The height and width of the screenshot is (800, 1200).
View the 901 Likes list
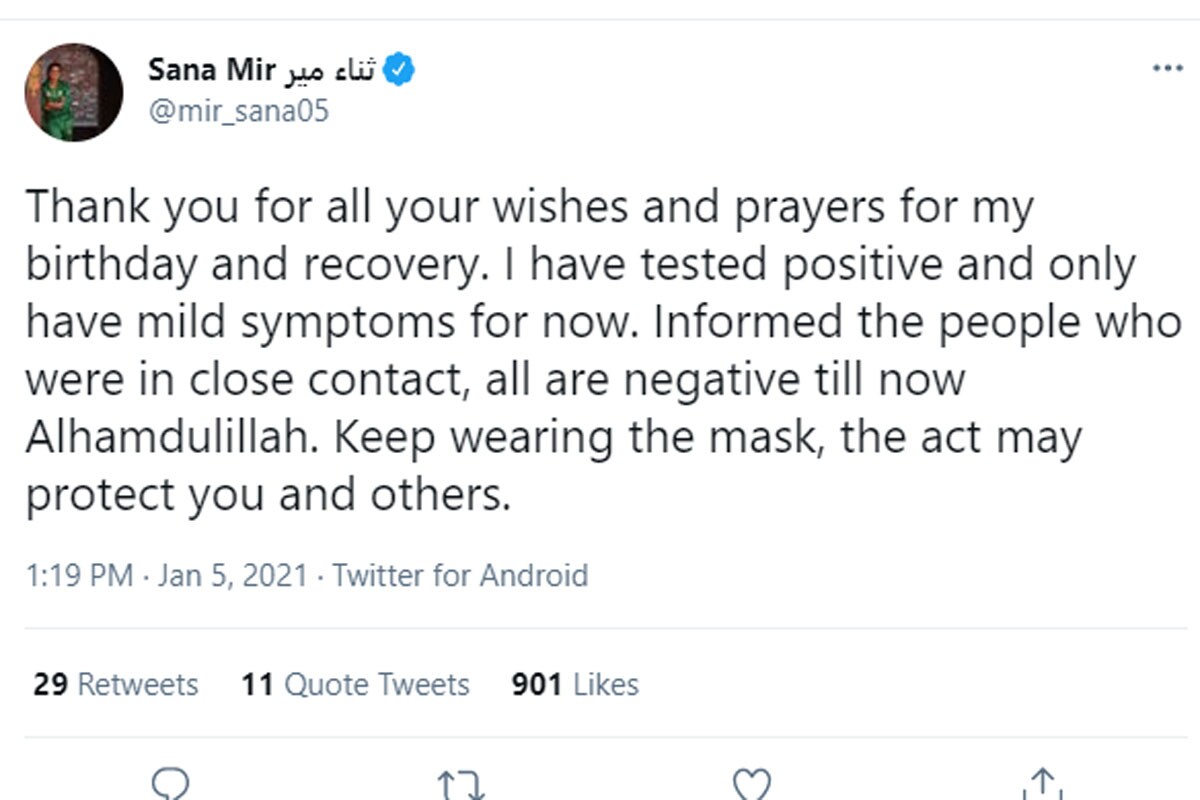point(575,685)
